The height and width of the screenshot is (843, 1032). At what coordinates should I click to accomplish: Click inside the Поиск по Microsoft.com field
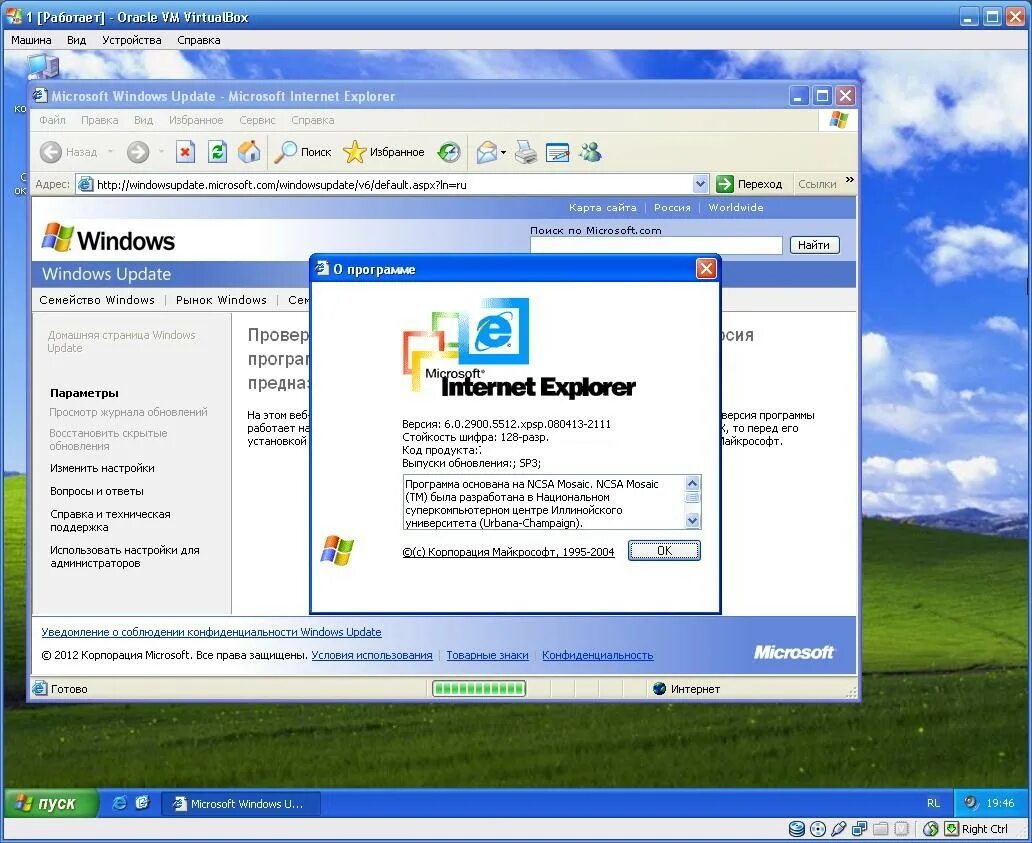(655, 245)
